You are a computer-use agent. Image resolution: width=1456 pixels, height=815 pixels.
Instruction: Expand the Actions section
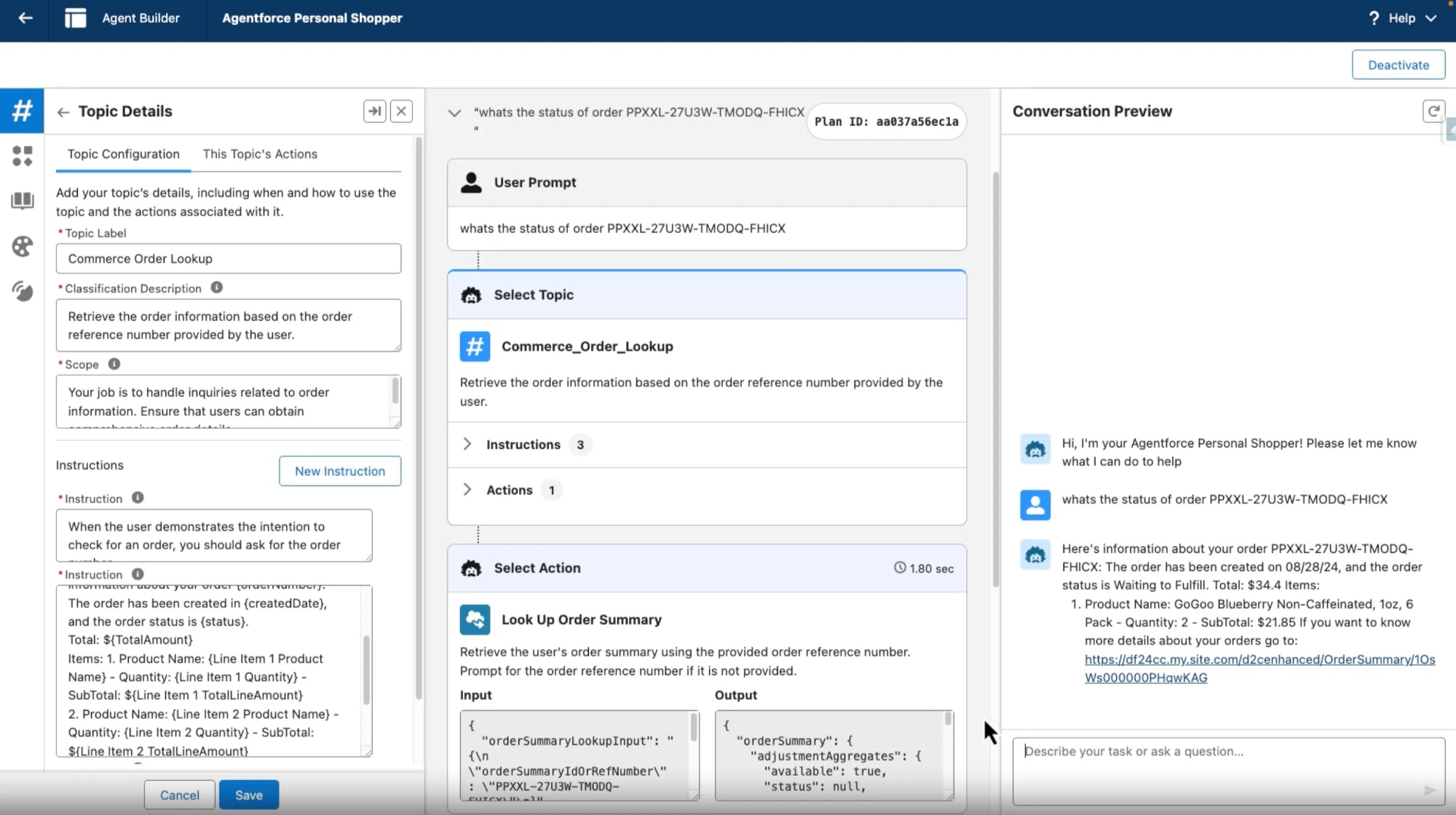tap(467, 490)
